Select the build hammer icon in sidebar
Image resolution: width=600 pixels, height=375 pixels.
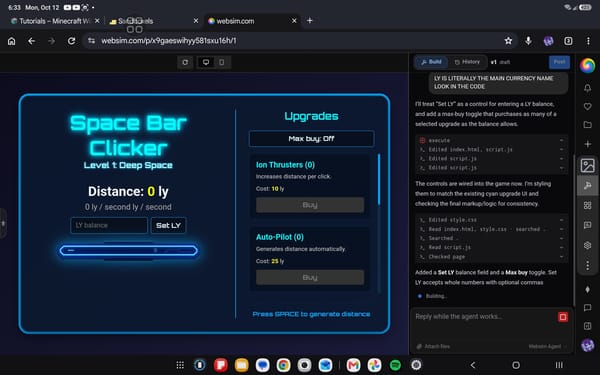point(587,186)
